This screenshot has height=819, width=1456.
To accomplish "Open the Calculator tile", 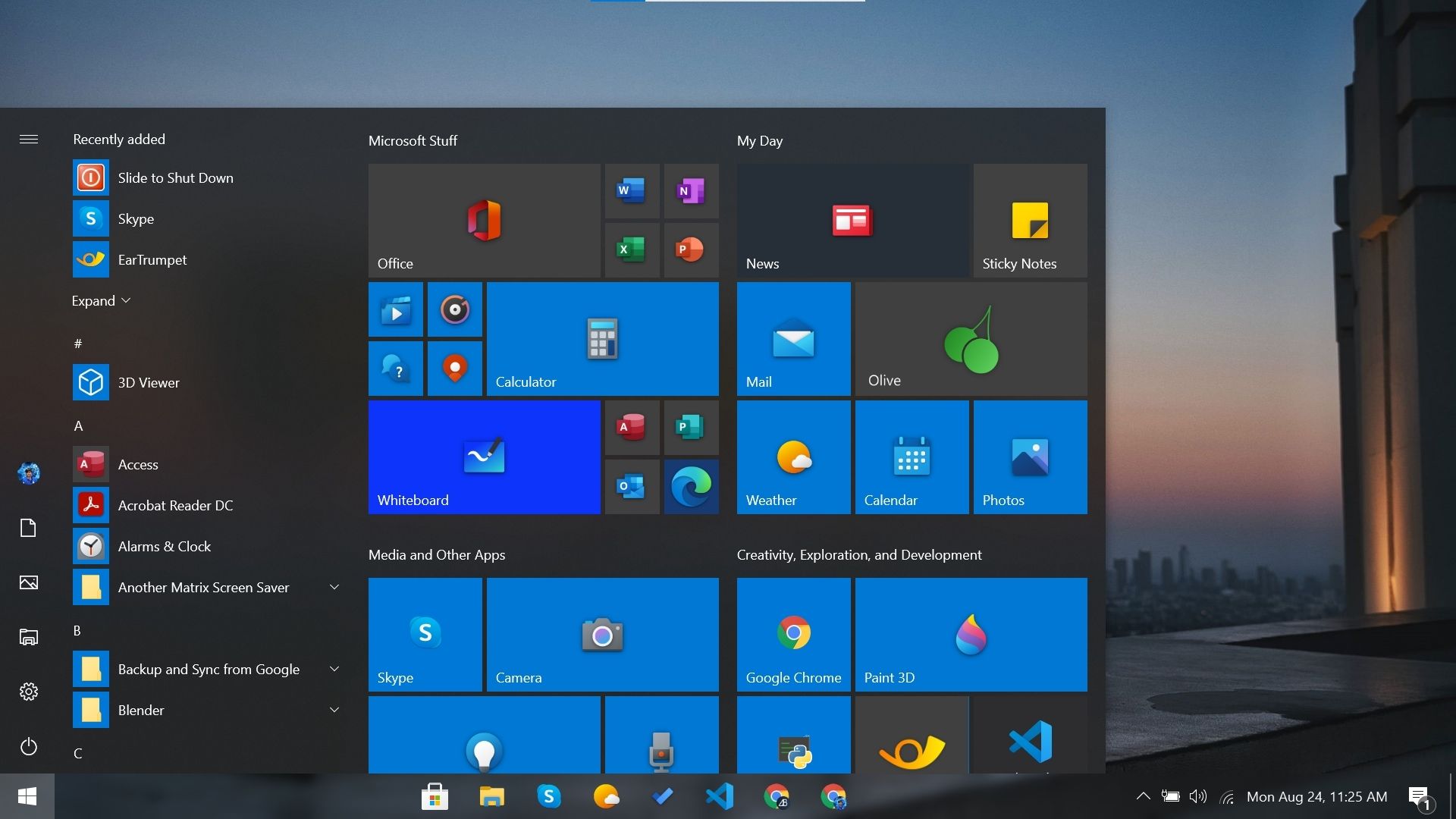I will coord(602,339).
